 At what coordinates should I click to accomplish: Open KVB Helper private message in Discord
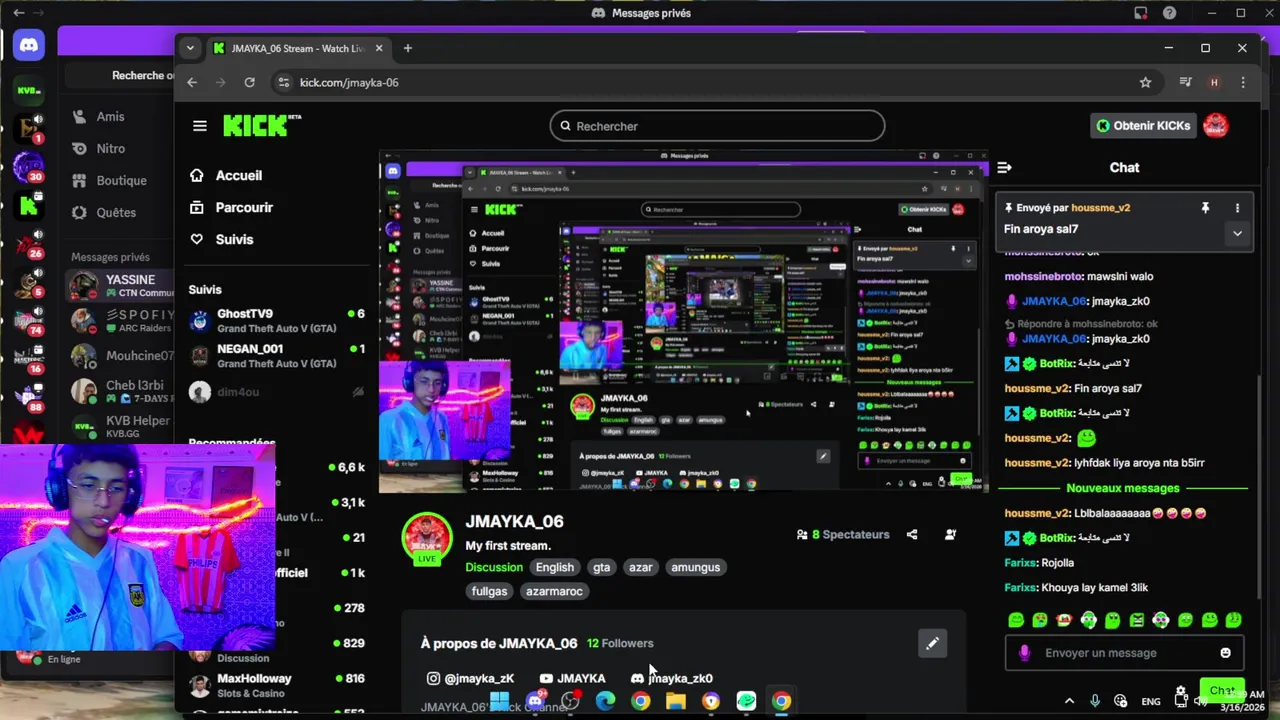[121, 427]
